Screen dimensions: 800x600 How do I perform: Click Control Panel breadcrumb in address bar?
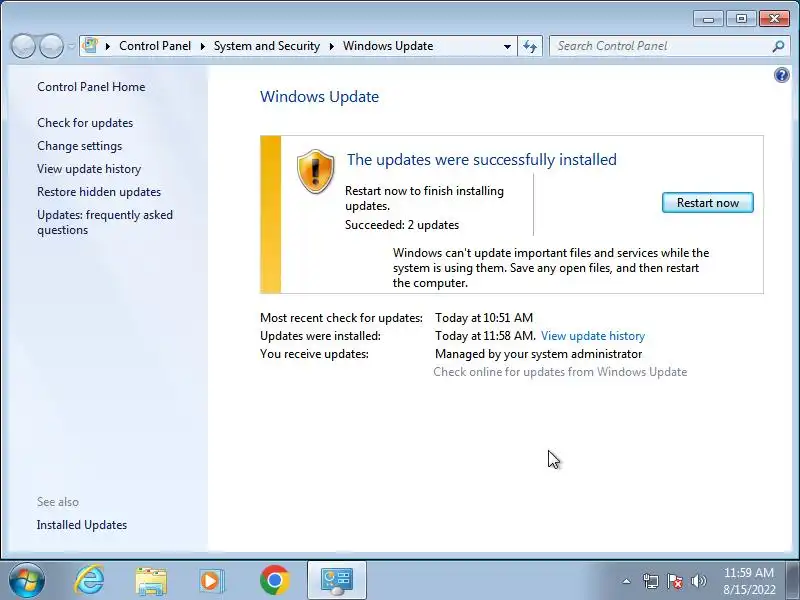tap(155, 46)
